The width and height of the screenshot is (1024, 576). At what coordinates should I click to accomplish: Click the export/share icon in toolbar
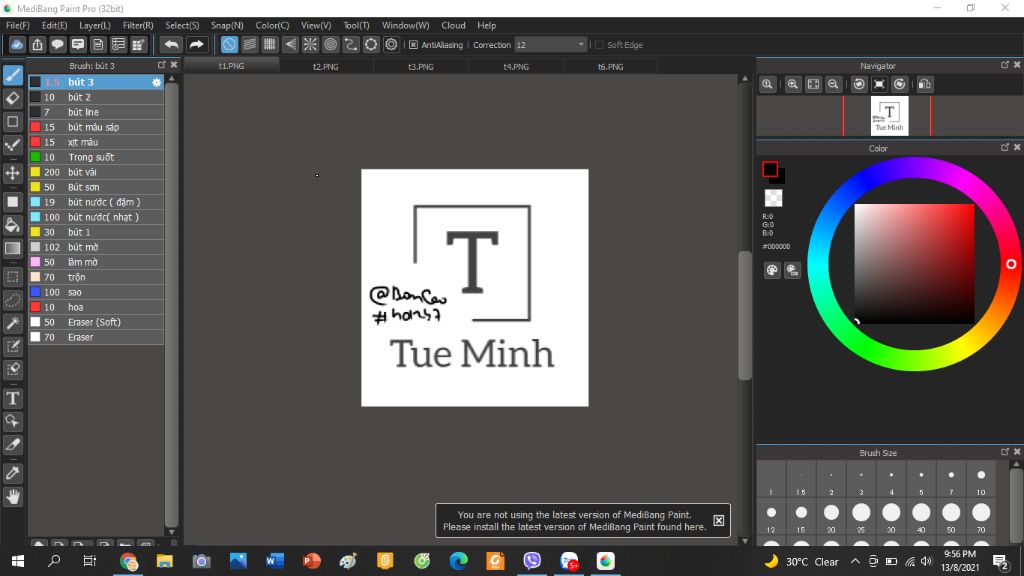37,44
